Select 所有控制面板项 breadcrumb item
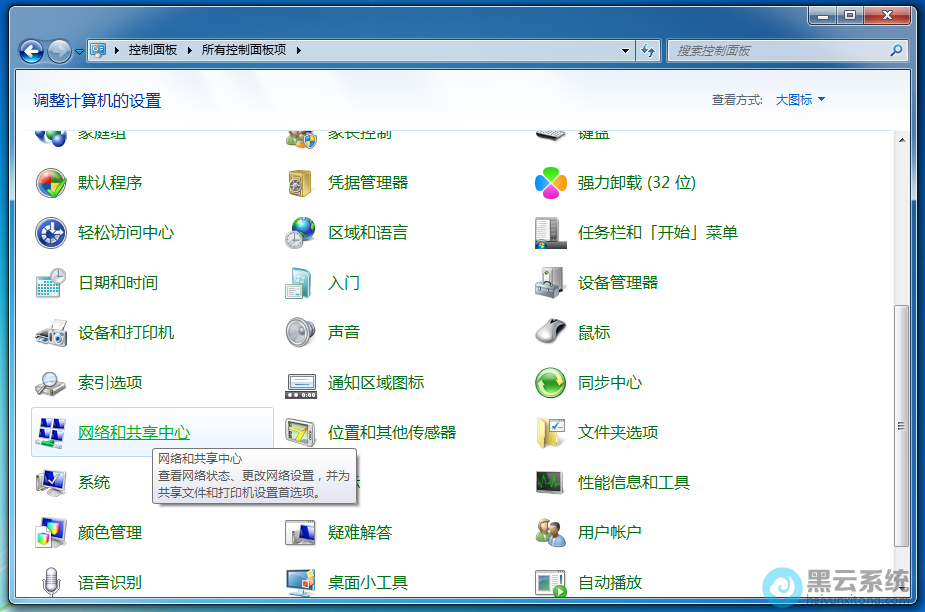Image resolution: width=925 pixels, height=612 pixels. click(245, 50)
